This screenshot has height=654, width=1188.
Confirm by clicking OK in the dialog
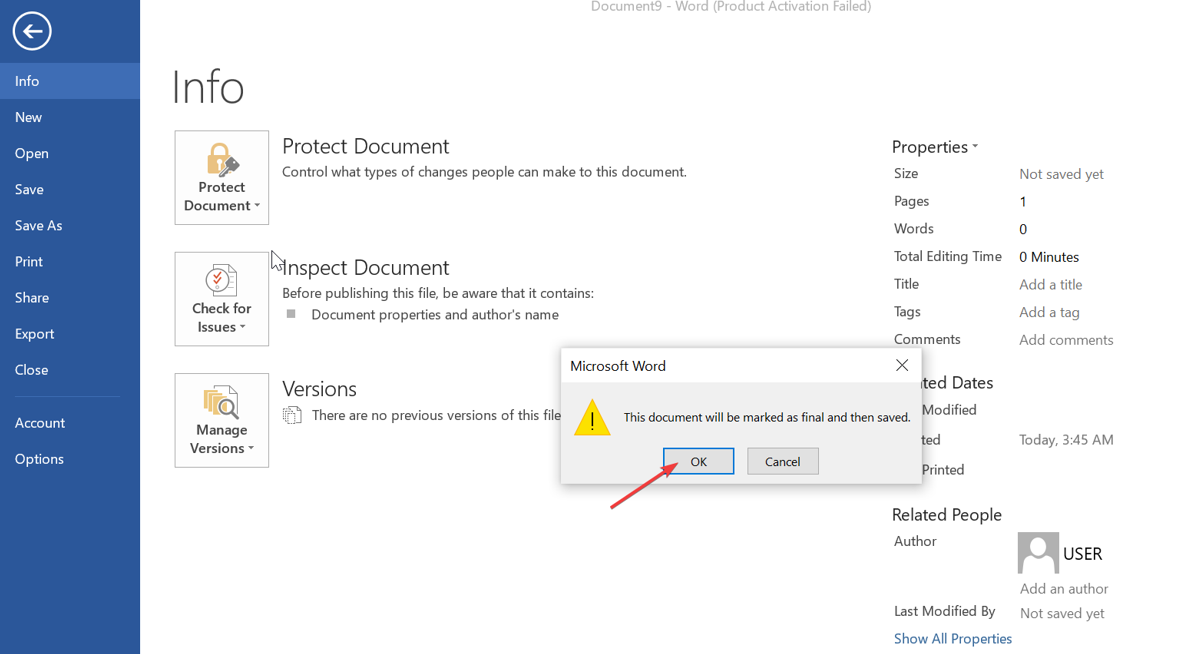tap(698, 461)
